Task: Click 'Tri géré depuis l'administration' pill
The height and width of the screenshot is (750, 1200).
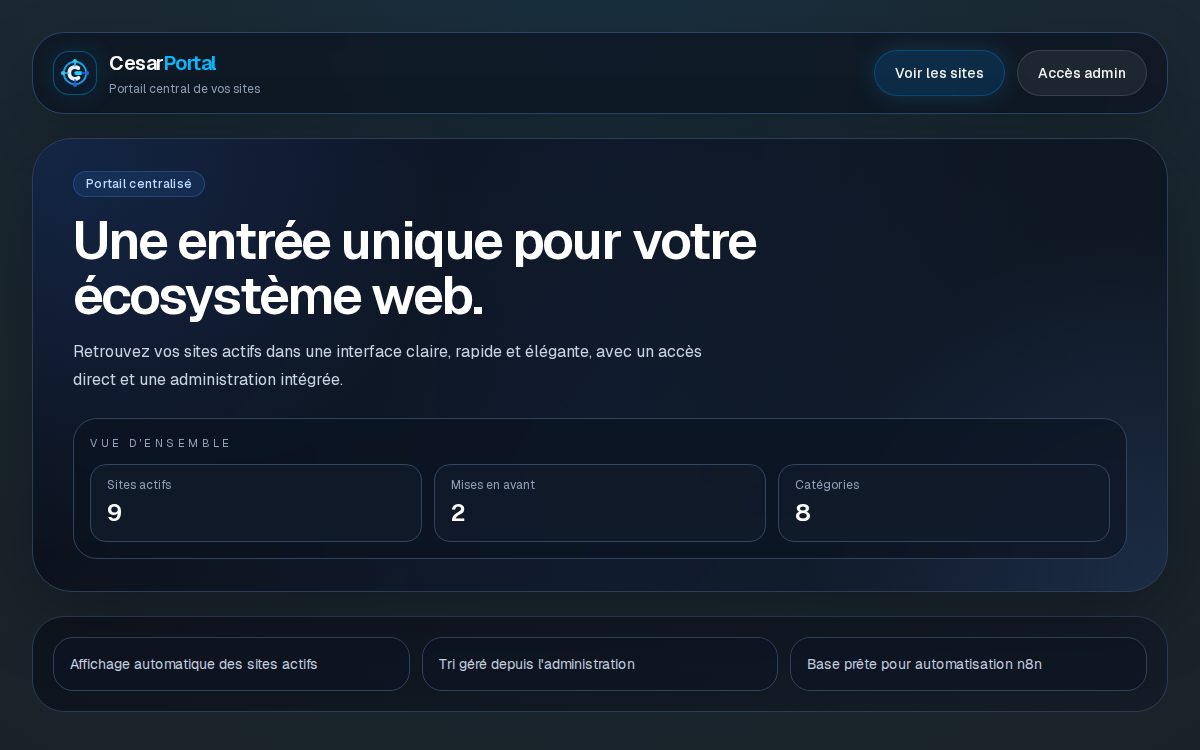Action: (600, 664)
